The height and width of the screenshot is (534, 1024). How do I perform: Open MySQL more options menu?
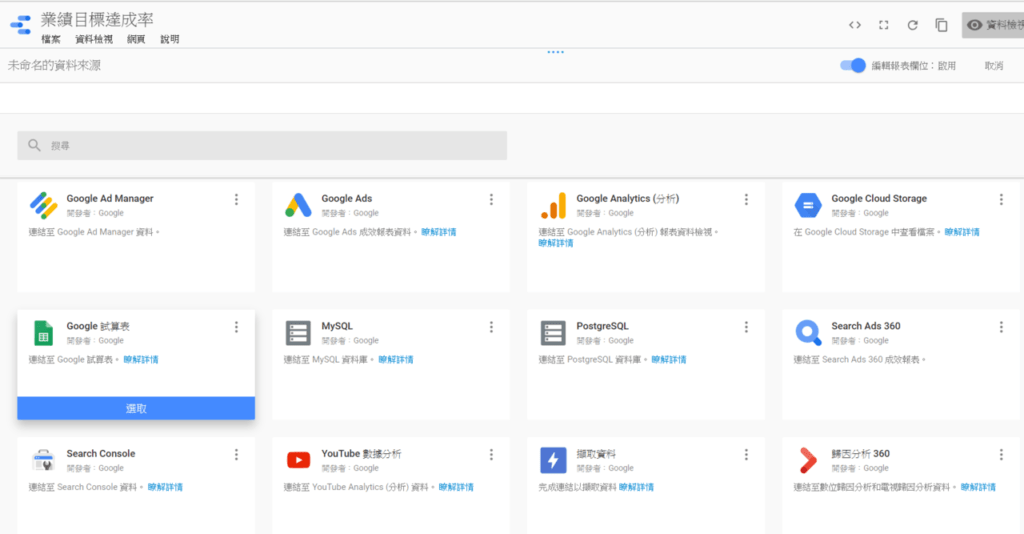491,327
